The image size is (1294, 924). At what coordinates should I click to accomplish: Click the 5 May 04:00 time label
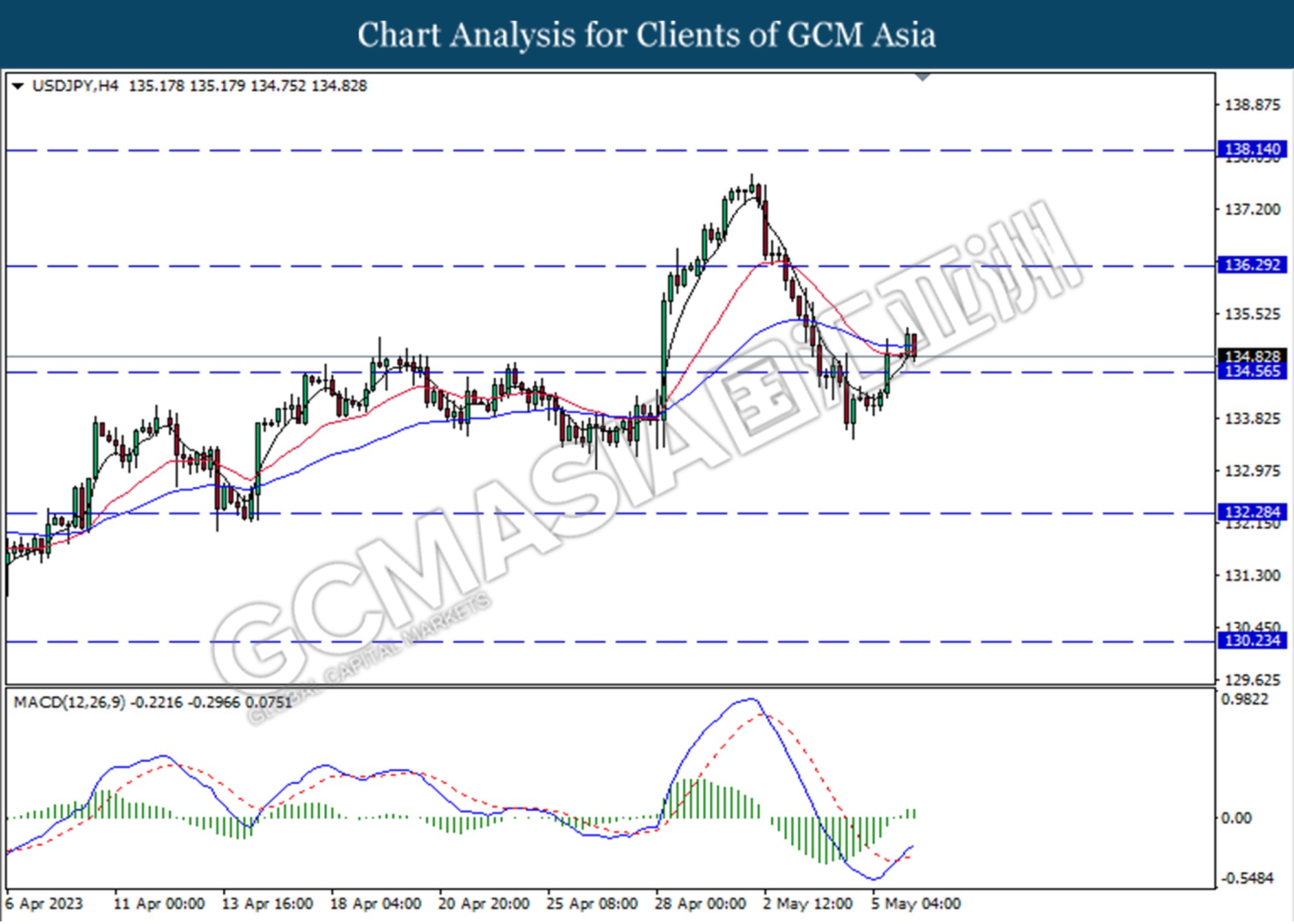pos(916,904)
